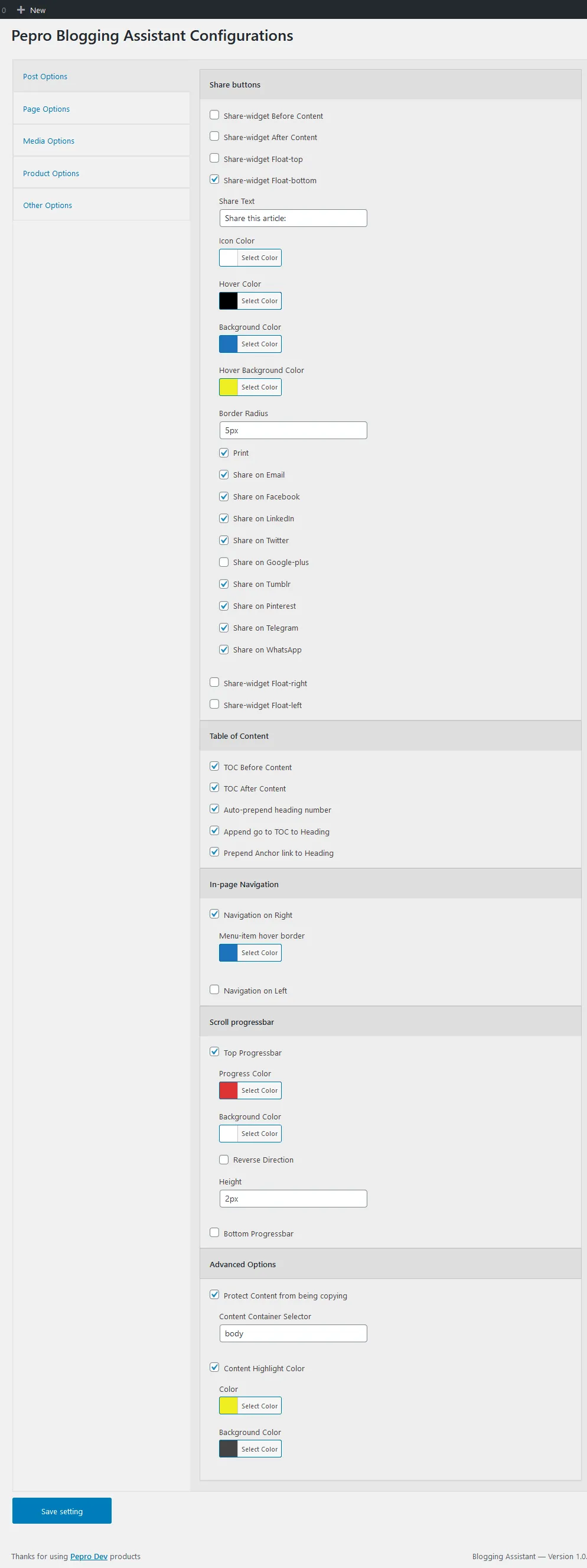Click the New plus icon in admin bar
587x1568 pixels.
pyautogui.click(x=21, y=9)
